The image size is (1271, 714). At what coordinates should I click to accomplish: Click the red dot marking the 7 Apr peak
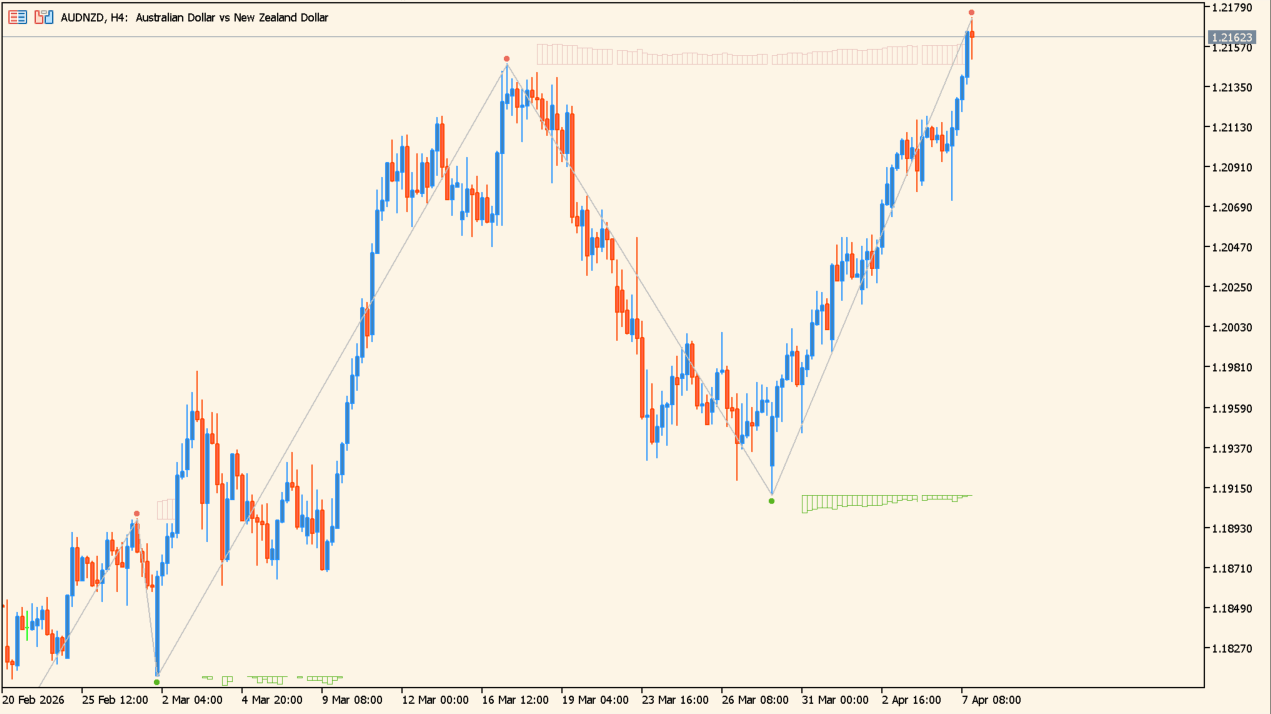pos(970,13)
